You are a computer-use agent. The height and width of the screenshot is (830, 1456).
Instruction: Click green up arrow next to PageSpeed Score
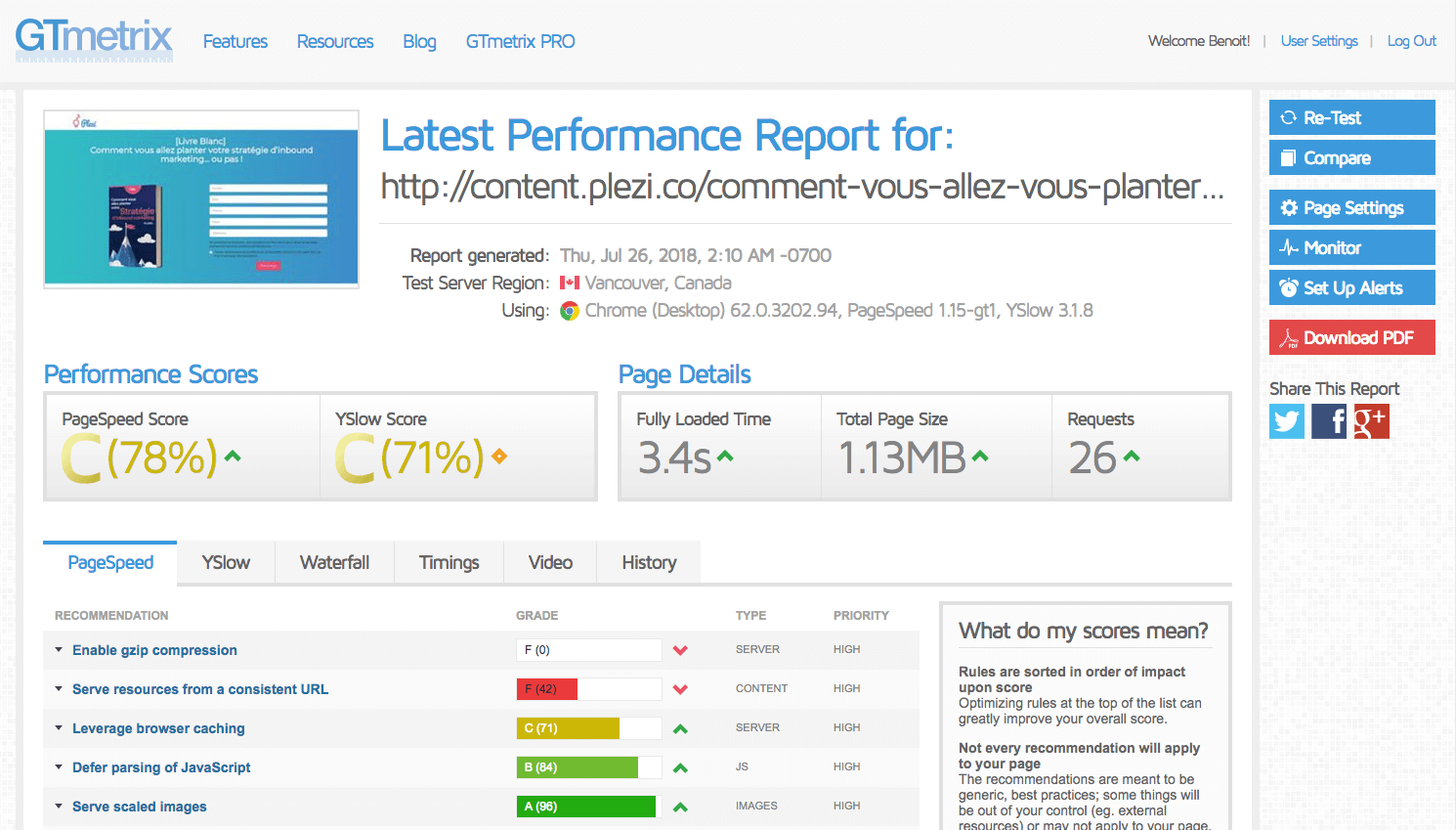[x=233, y=456]
